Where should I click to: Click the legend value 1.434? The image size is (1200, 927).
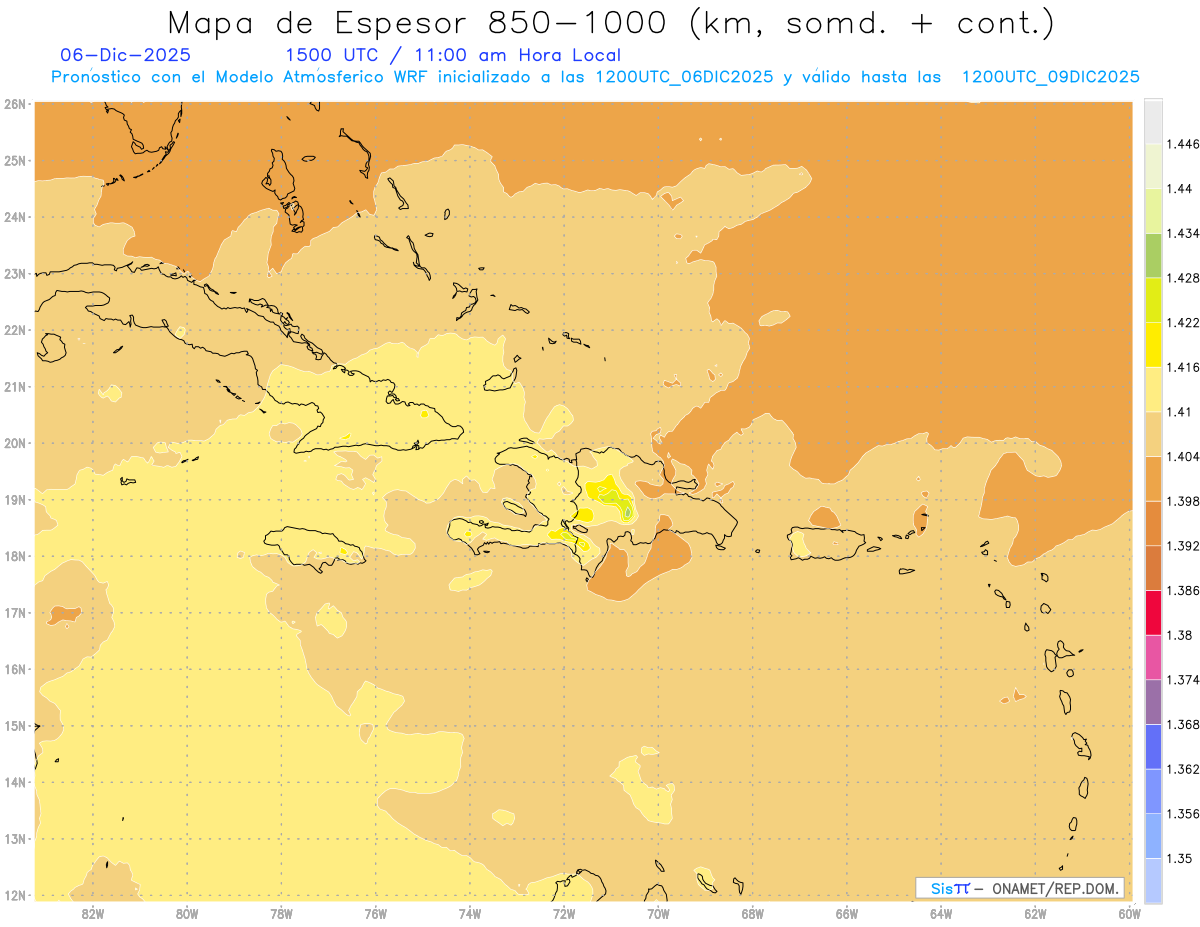click(x=1183, y=233)
